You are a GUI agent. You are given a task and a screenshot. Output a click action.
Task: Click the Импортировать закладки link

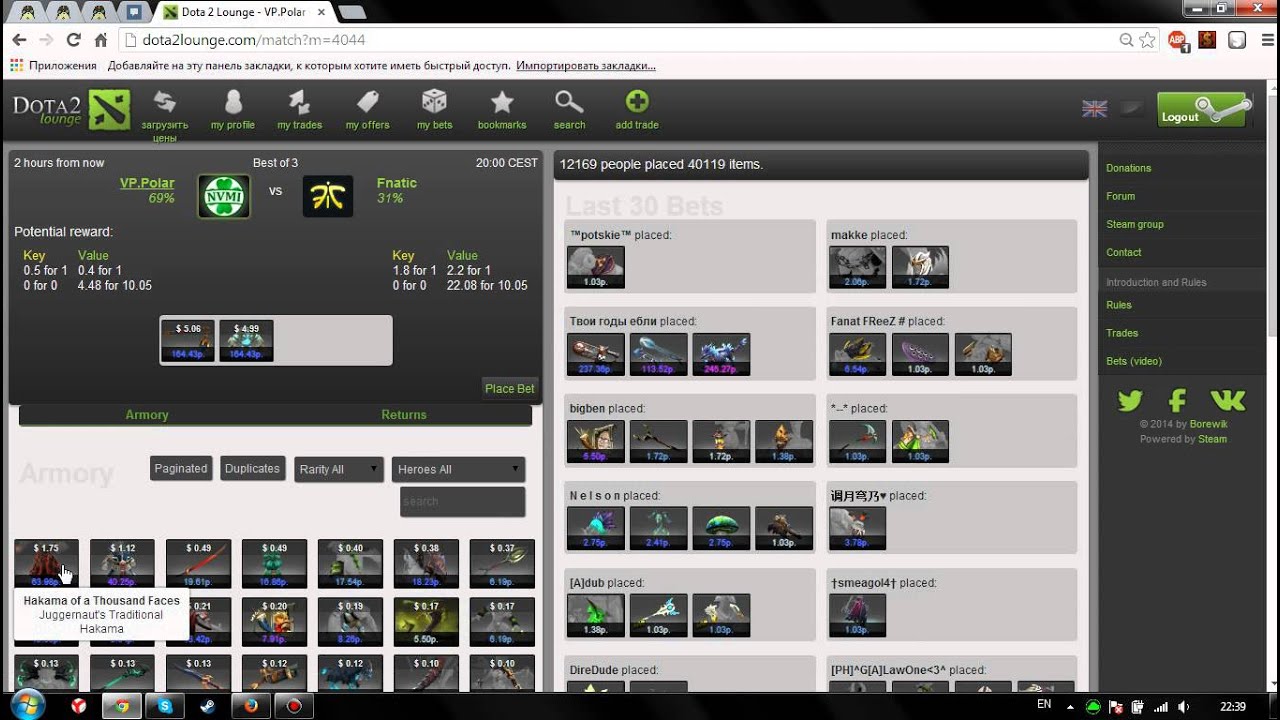click(586, 66)
